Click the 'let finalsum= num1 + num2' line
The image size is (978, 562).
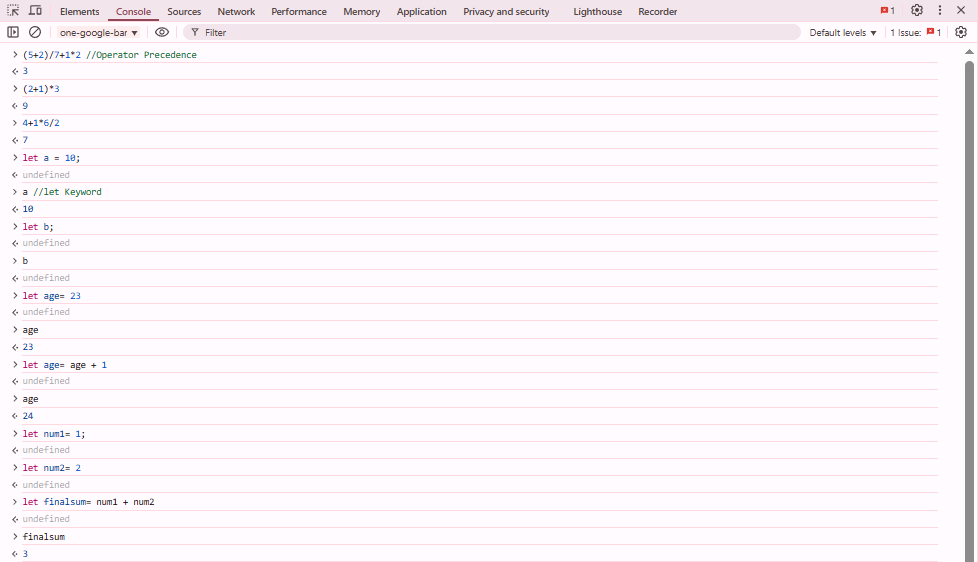(x=89, y=502)
